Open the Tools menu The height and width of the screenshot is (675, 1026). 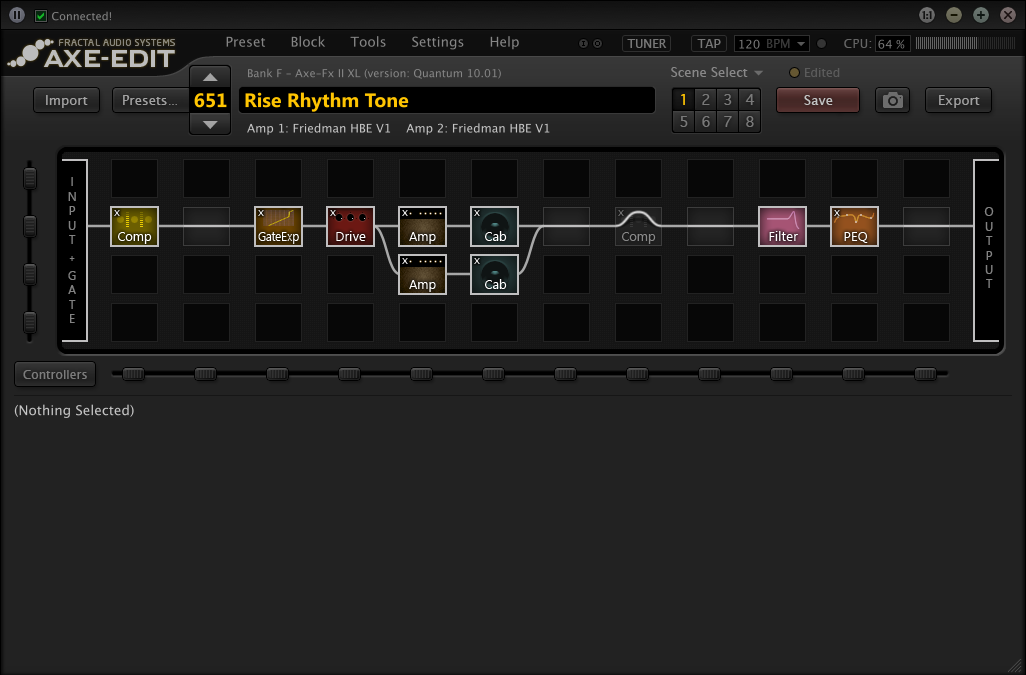coord(368,42)
